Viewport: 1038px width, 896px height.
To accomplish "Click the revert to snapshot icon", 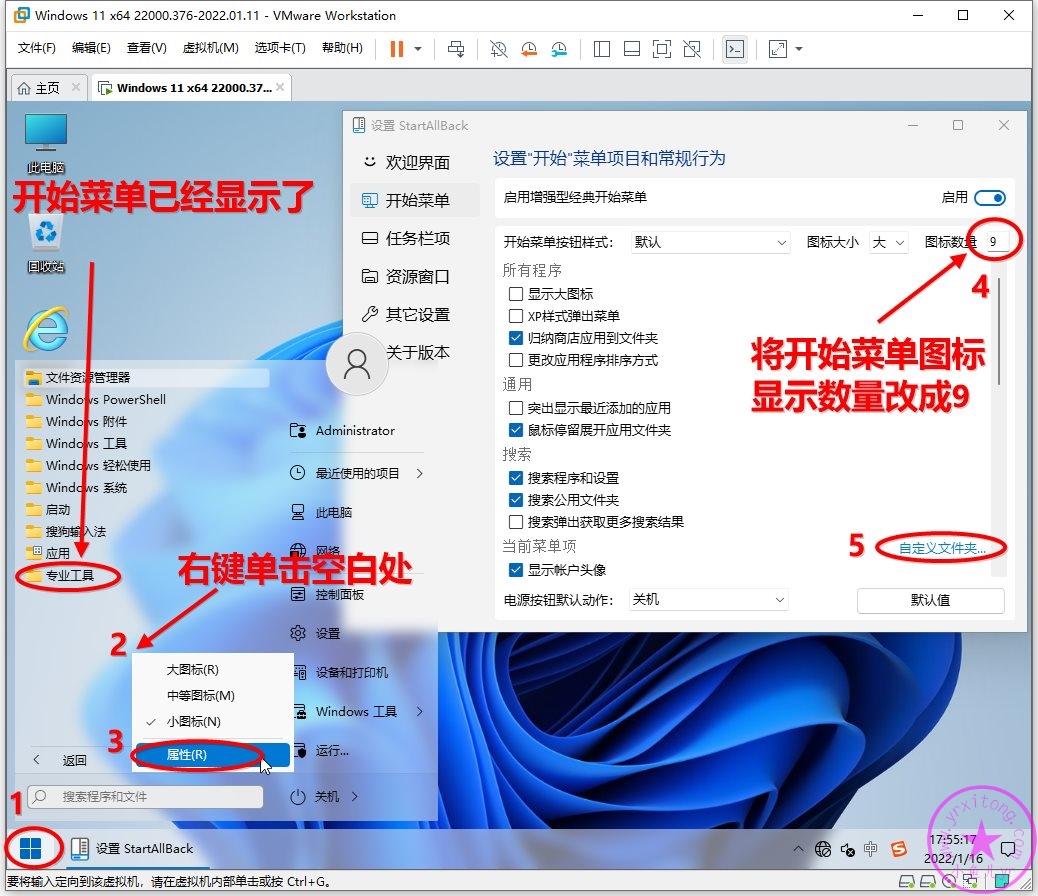I will tap(529, 49).
